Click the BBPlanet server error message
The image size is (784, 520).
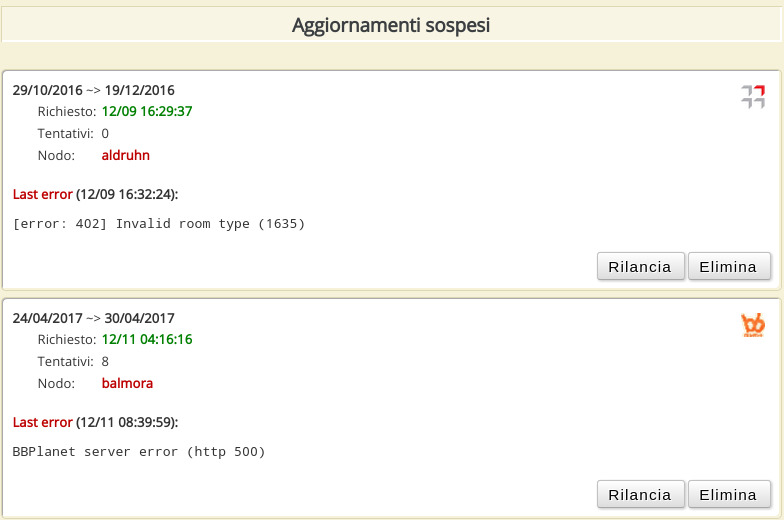(138, 452)
